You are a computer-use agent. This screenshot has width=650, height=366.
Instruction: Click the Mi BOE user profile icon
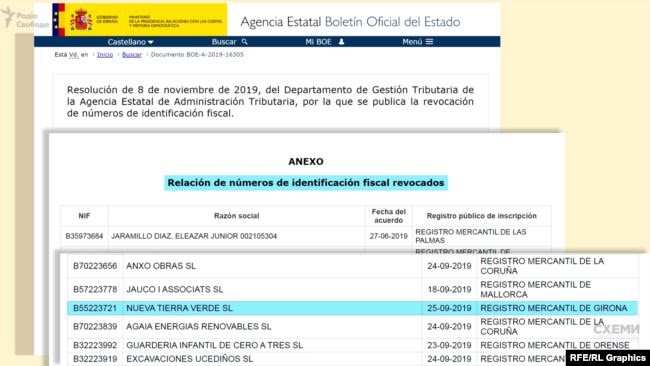coord(341,41)
